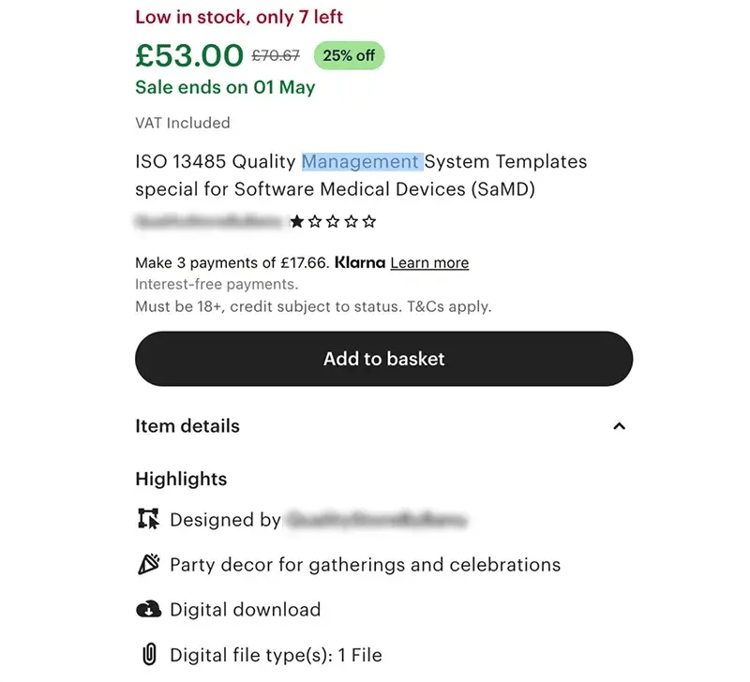
Task: Click the party popper decor icon
Action: pos(148,564)
